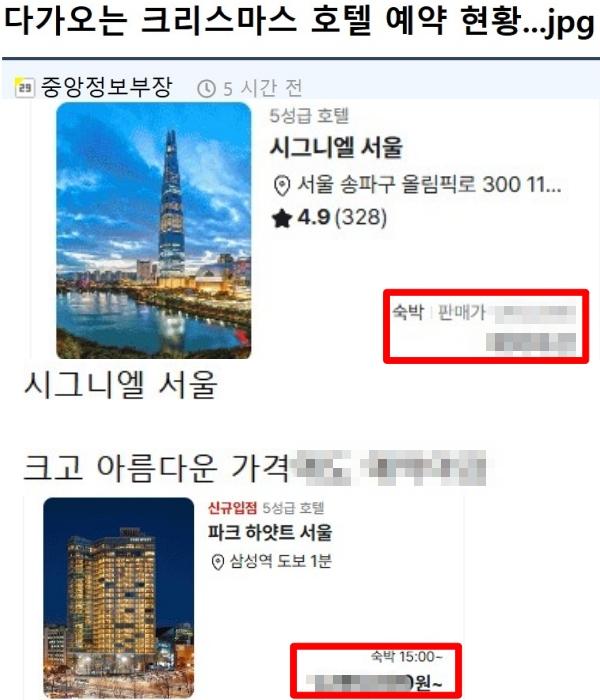The height and width of the screenshot is (700, 600).
Task: Click the 시그니엘 서울 hotel title
Action: [336, 148]
